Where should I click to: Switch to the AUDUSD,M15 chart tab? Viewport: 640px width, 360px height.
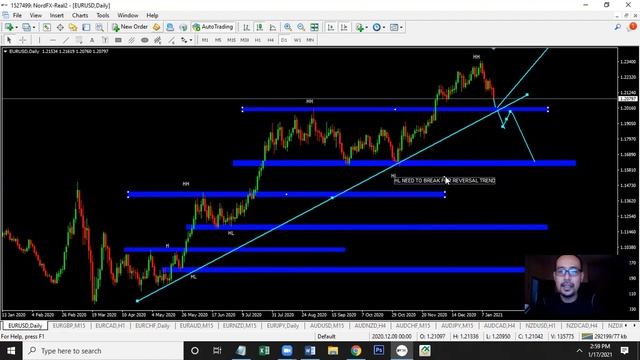327,326
